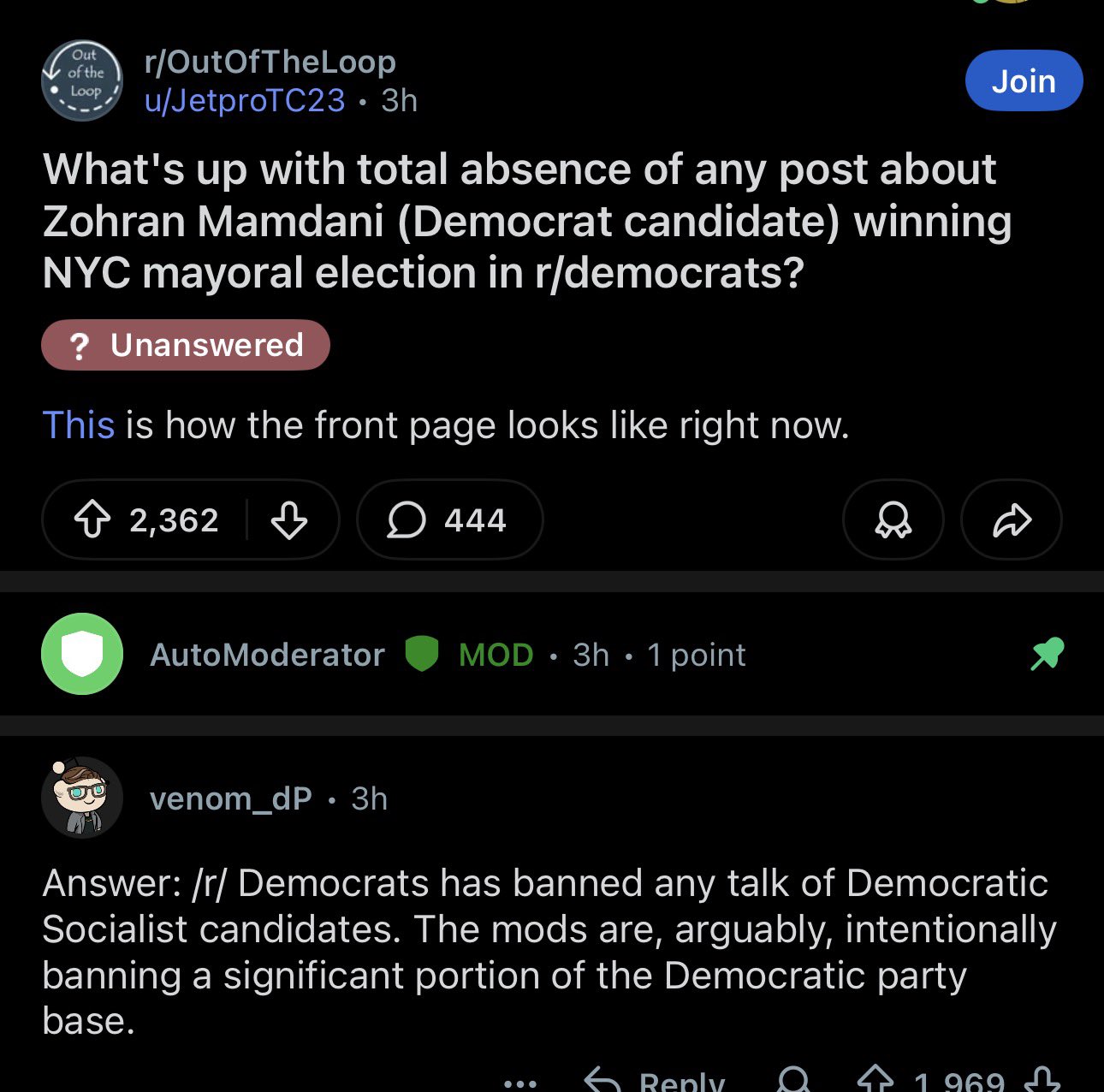Upvote the Zohran Mamdani post
The image size is (1104, 1092).
(92, 519)
